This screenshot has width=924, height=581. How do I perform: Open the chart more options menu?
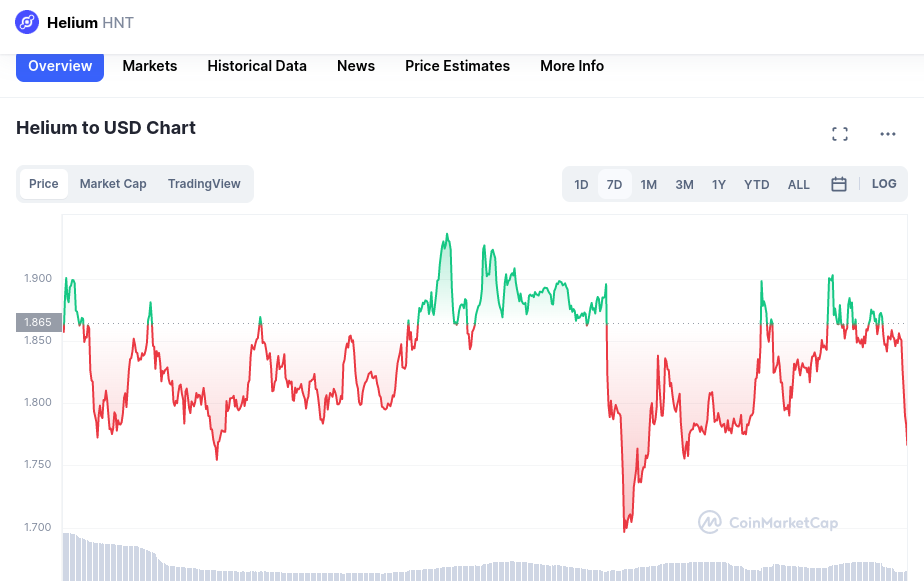[x=887, y=134]
